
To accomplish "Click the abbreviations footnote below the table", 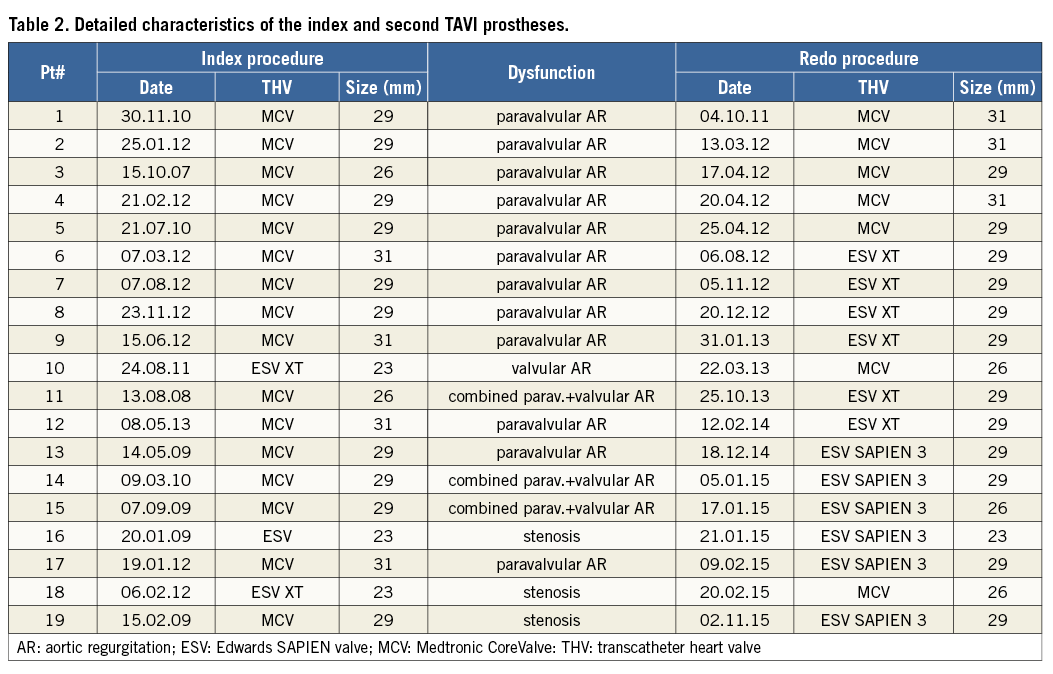I will tap(389, 648).
